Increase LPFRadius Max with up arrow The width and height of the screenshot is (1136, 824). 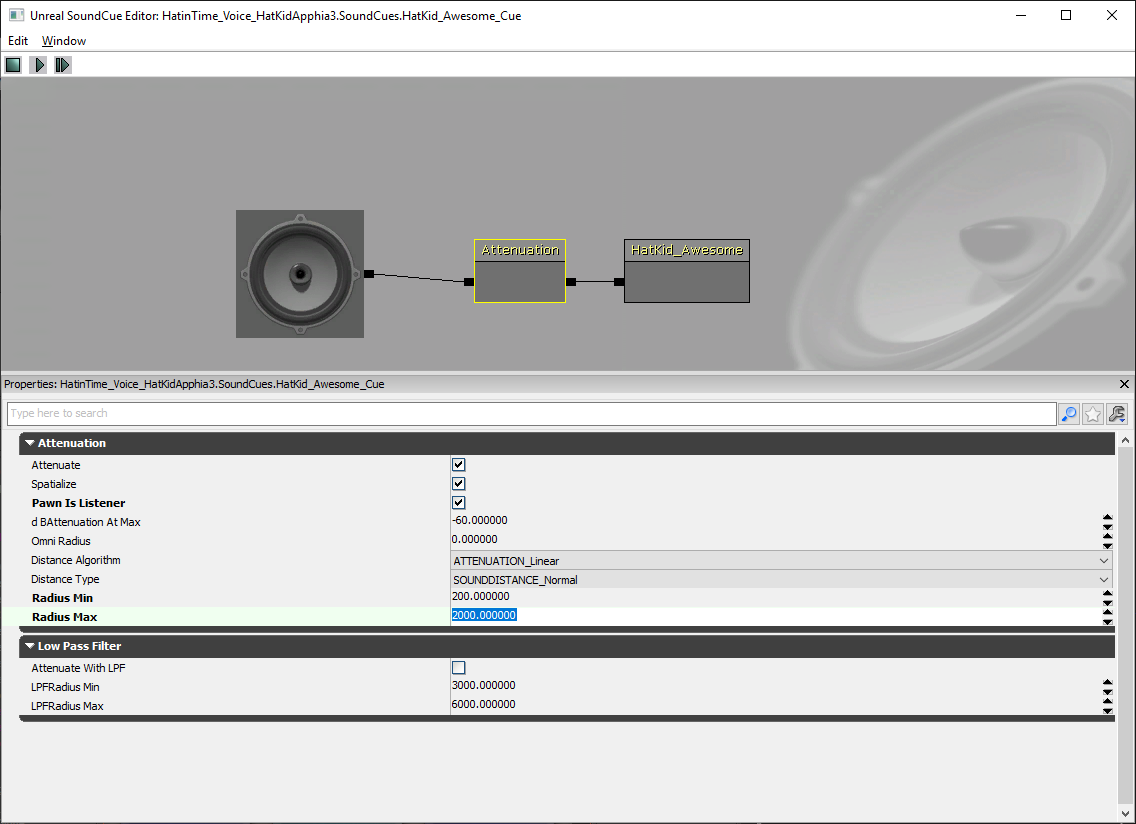[1108, 702]
